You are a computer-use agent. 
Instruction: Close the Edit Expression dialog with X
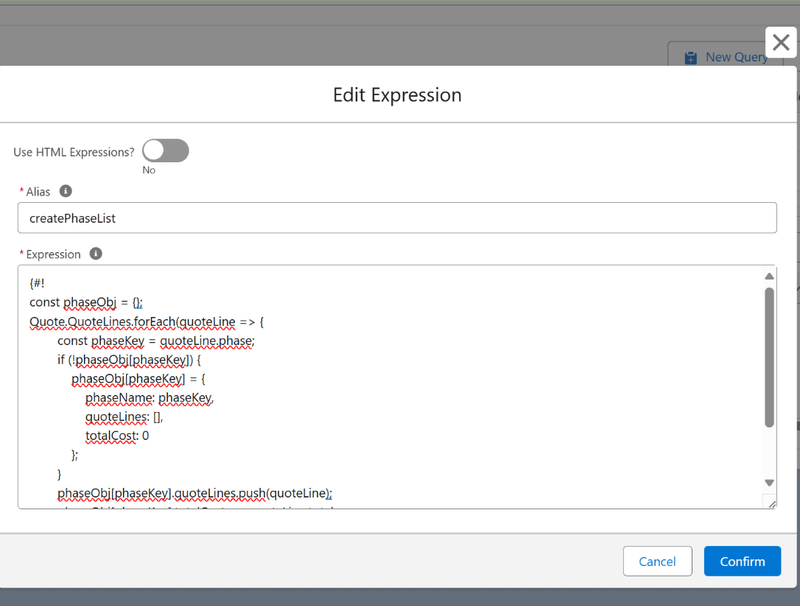coord(781,43)
